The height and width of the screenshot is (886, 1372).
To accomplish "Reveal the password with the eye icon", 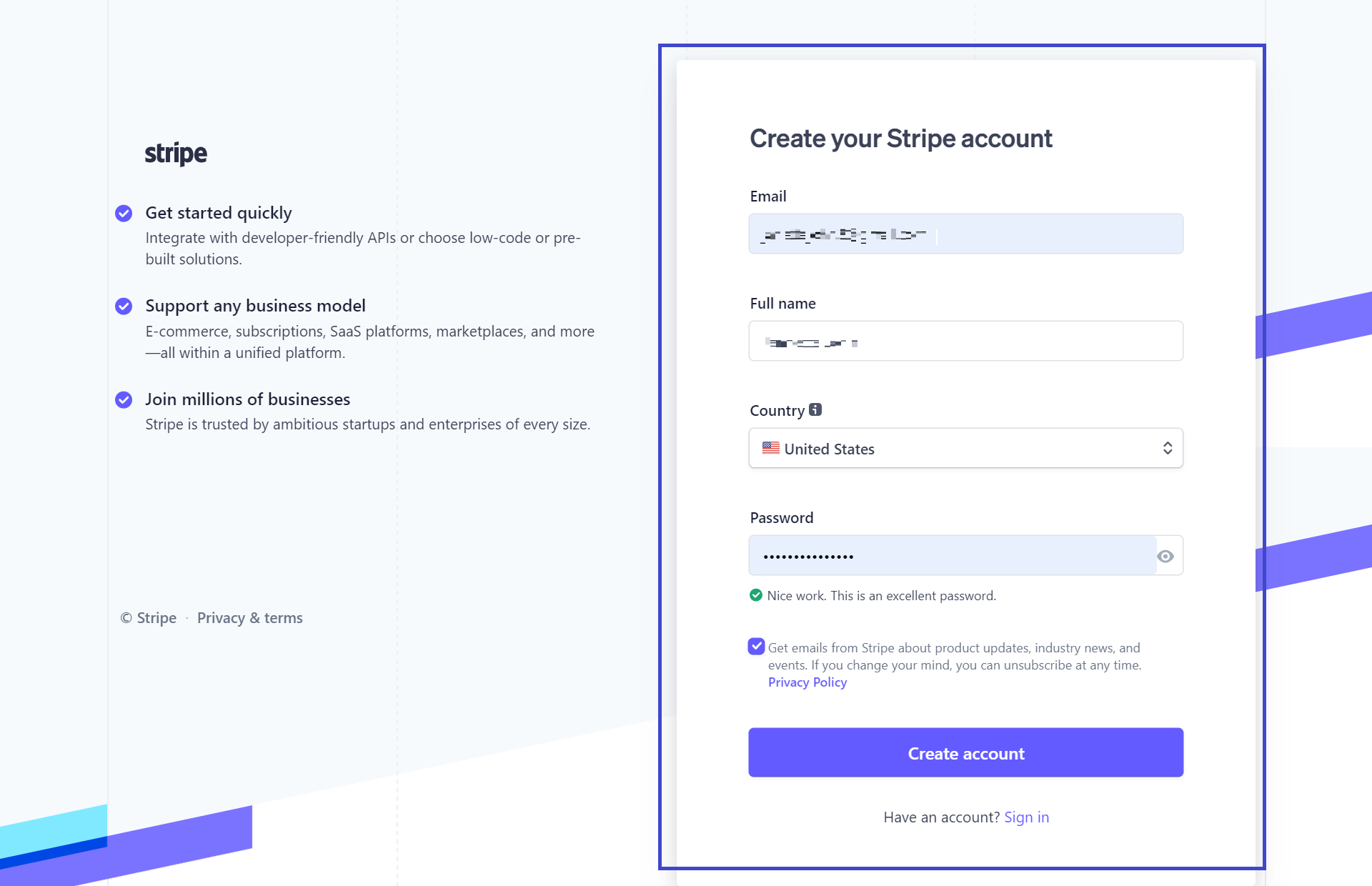I will (x=1165, y=555).
